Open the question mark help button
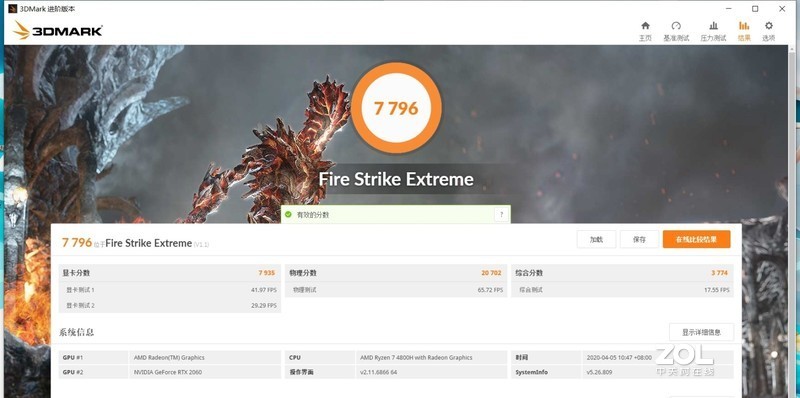The image size is (800, 398). (502, 215)
